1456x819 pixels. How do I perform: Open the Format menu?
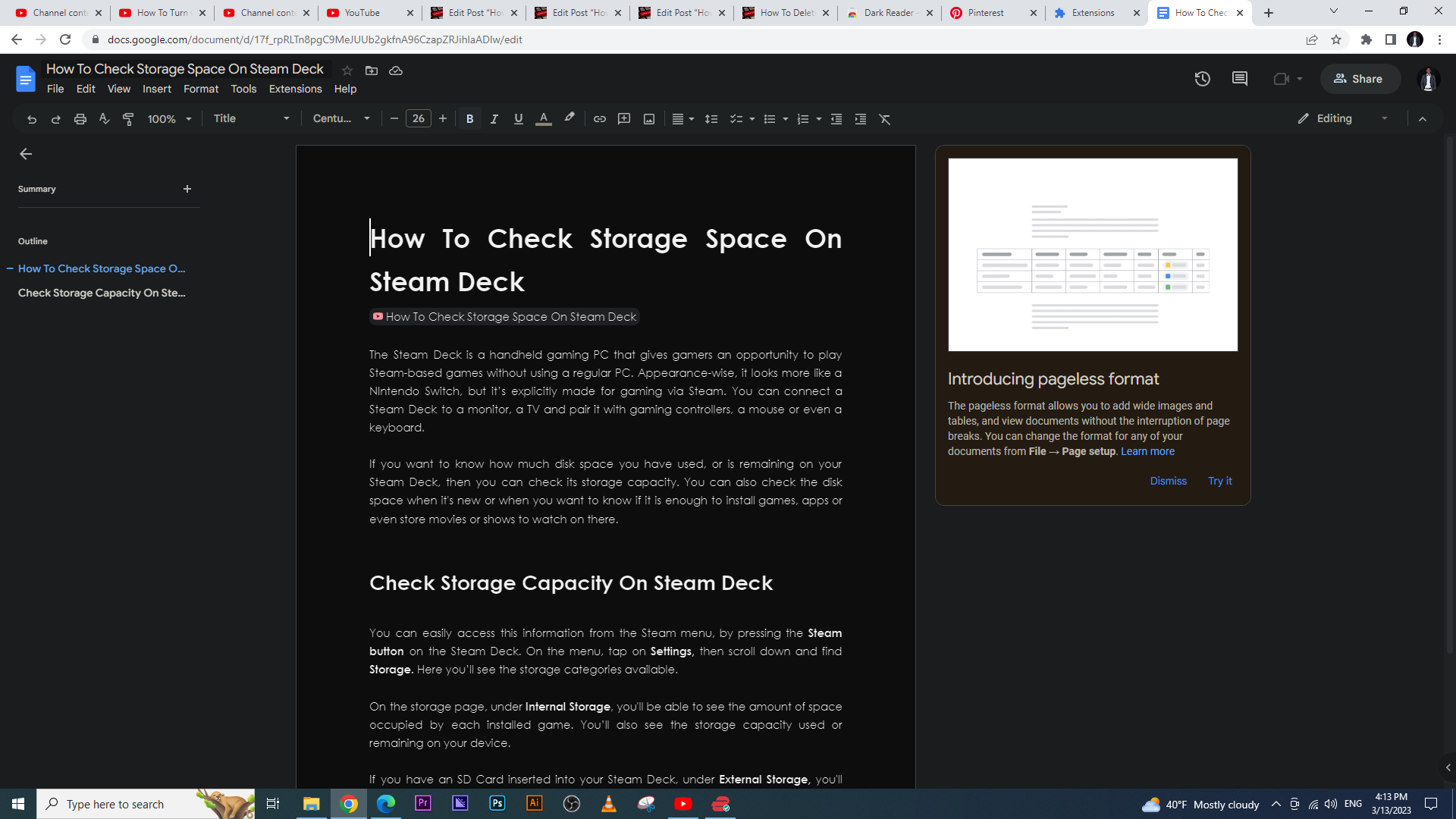coord(201,89)
